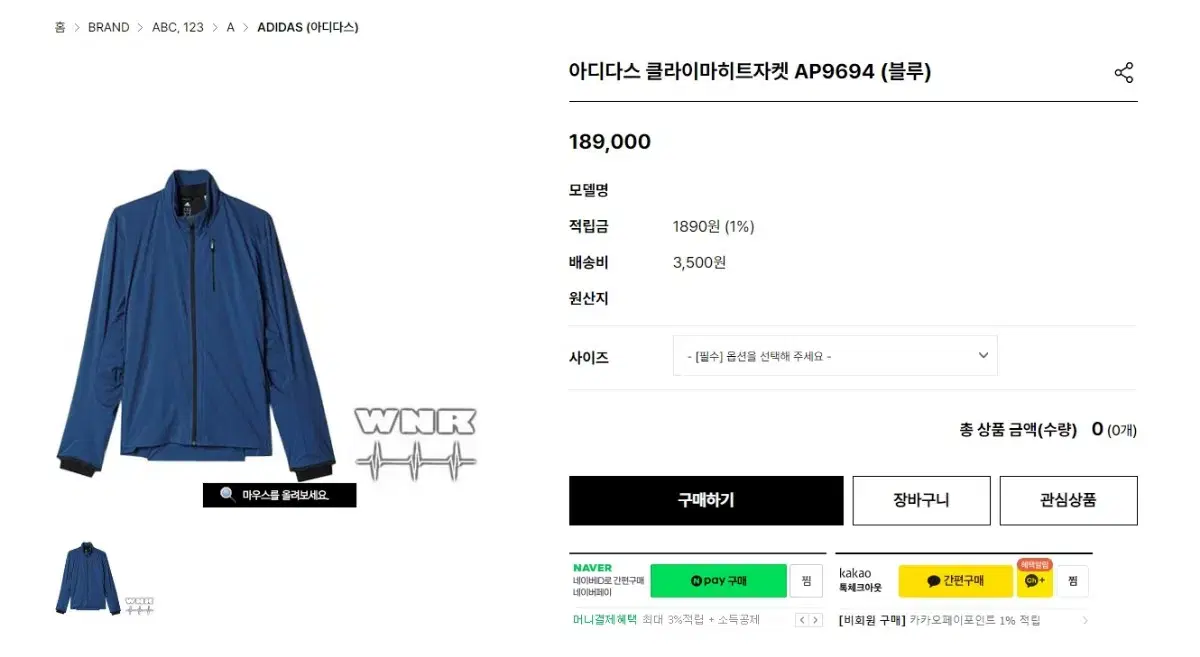This screenshot has width=1200, height=657.
Task: Add item with 장바구니 button
Action: [x=921, y=500]
